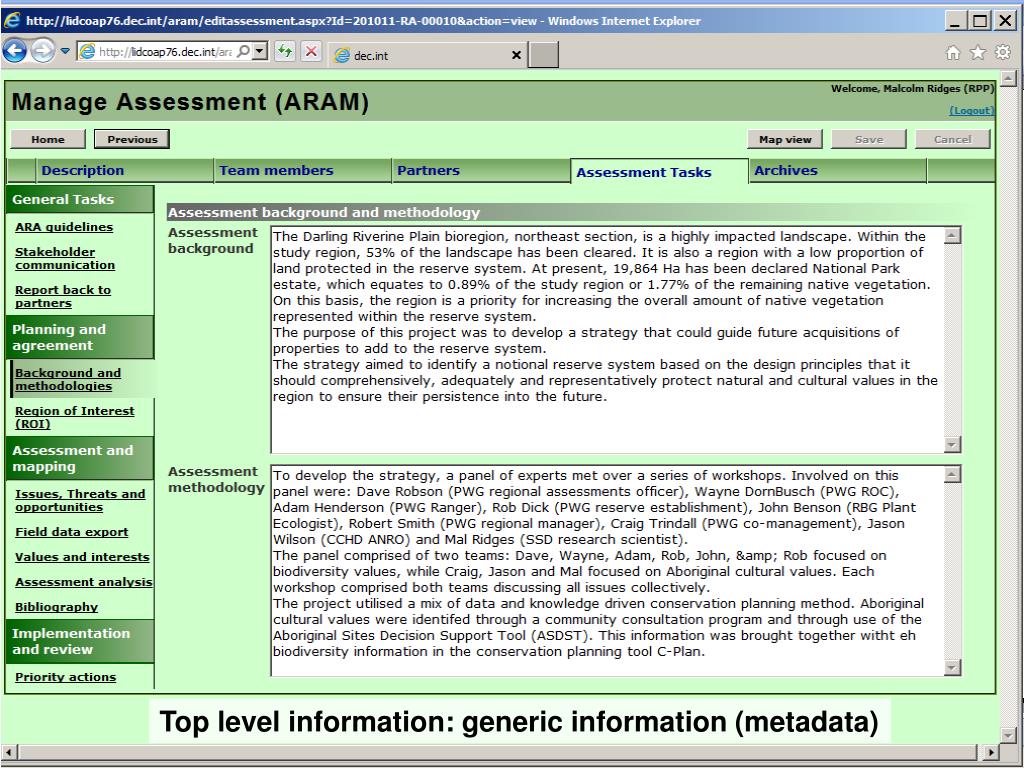This screenshot has width=1024, height=768.
Task: Maximize the Internet Explorer window
Action: click(980, 21)
